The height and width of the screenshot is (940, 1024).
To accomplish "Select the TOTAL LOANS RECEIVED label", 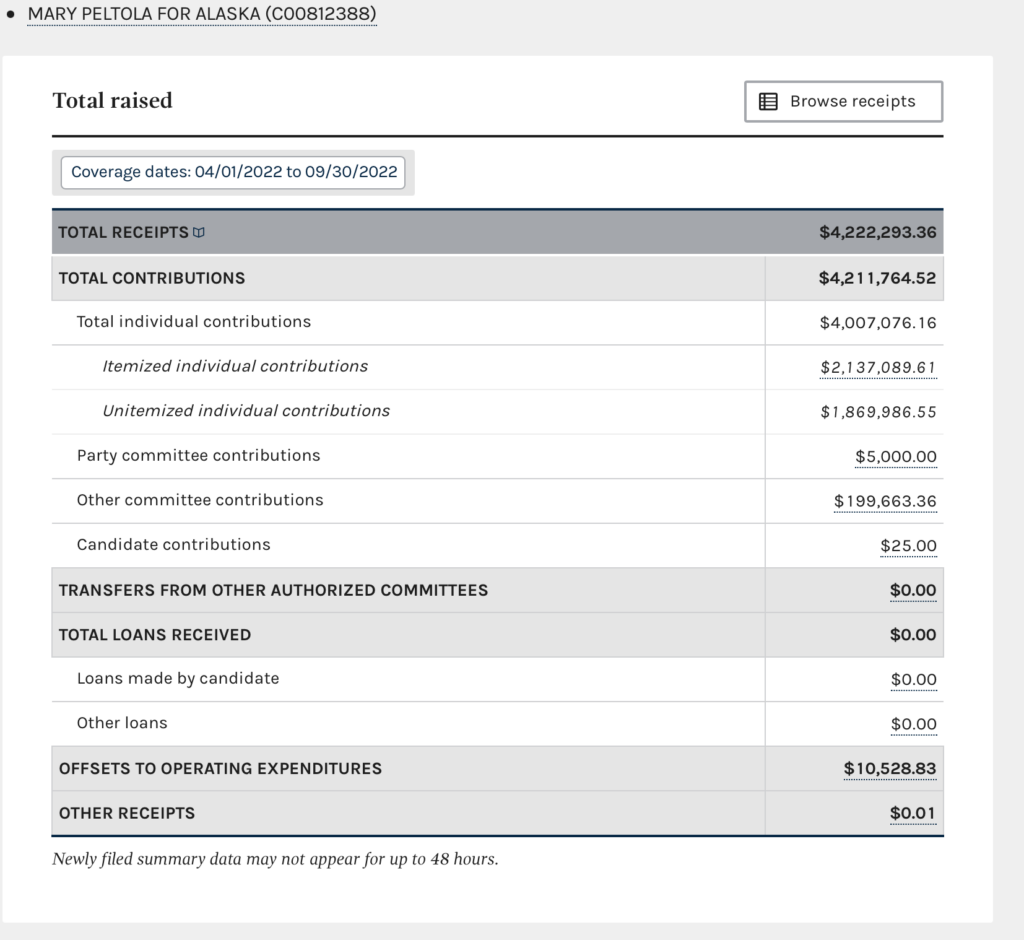I will tap(155, 635).
